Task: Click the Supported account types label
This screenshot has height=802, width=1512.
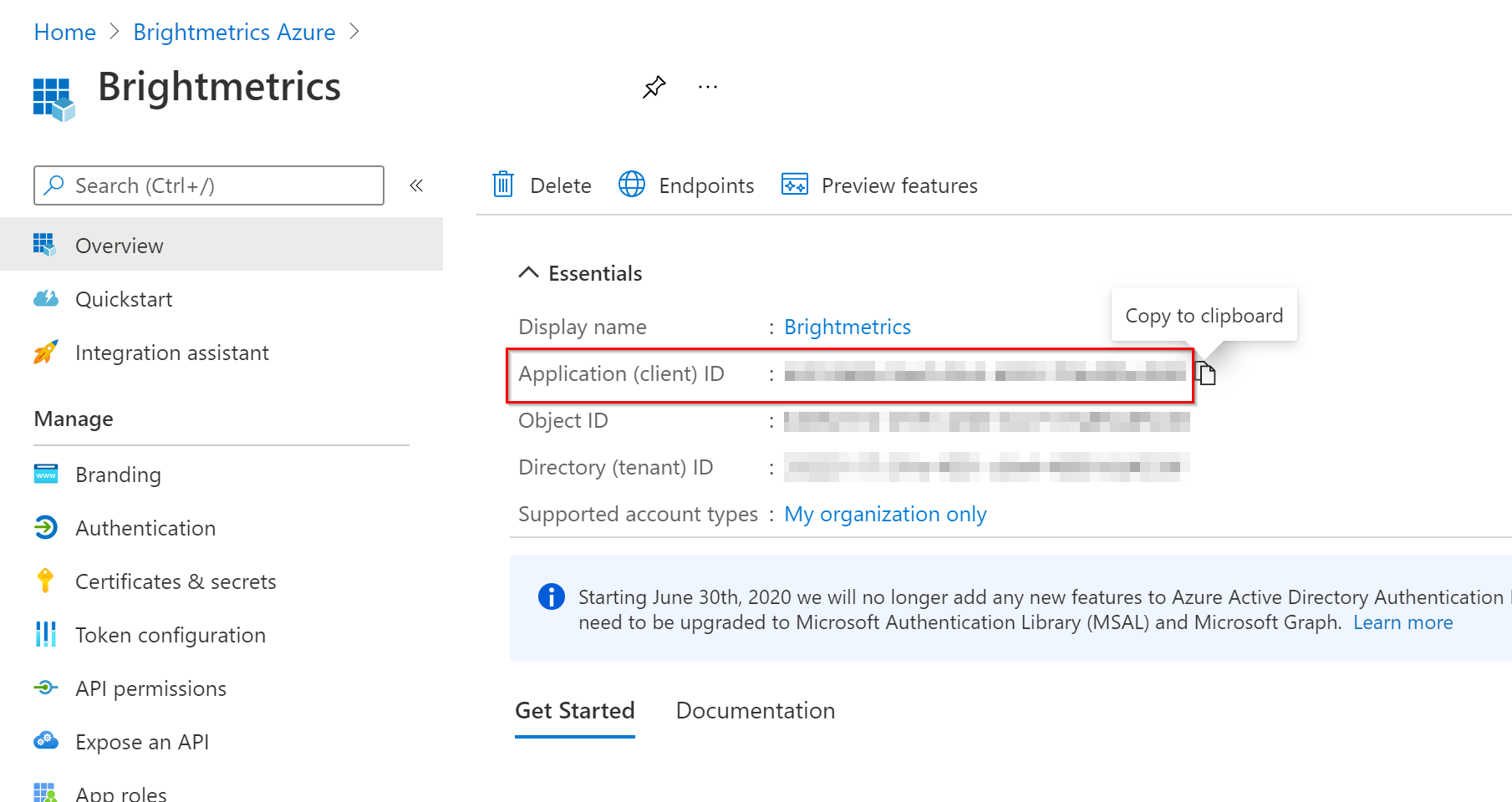Action: (x=638, y=514)
